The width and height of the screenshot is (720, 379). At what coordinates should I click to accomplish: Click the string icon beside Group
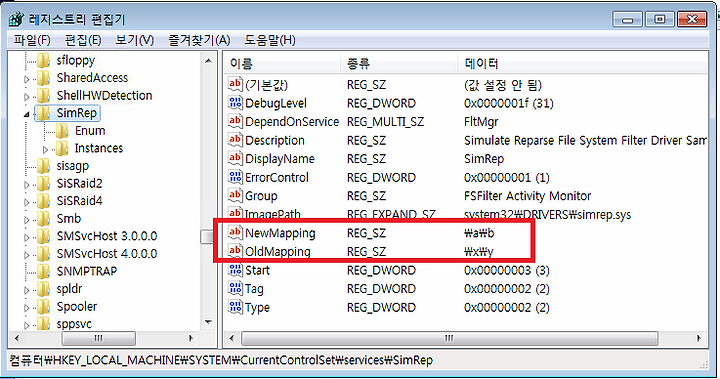[x=235, y=195]
